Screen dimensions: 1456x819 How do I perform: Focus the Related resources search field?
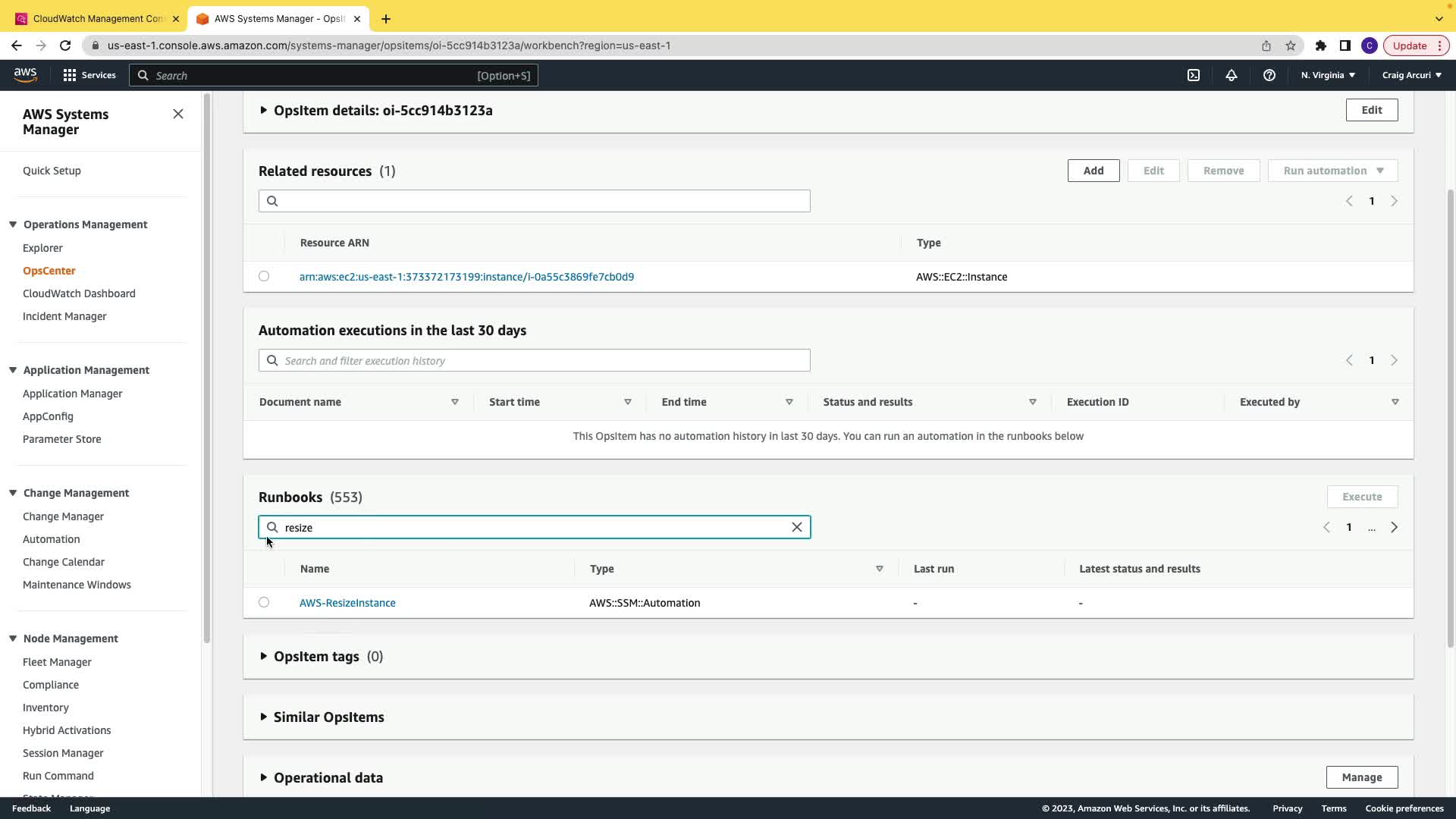point(542,201)
